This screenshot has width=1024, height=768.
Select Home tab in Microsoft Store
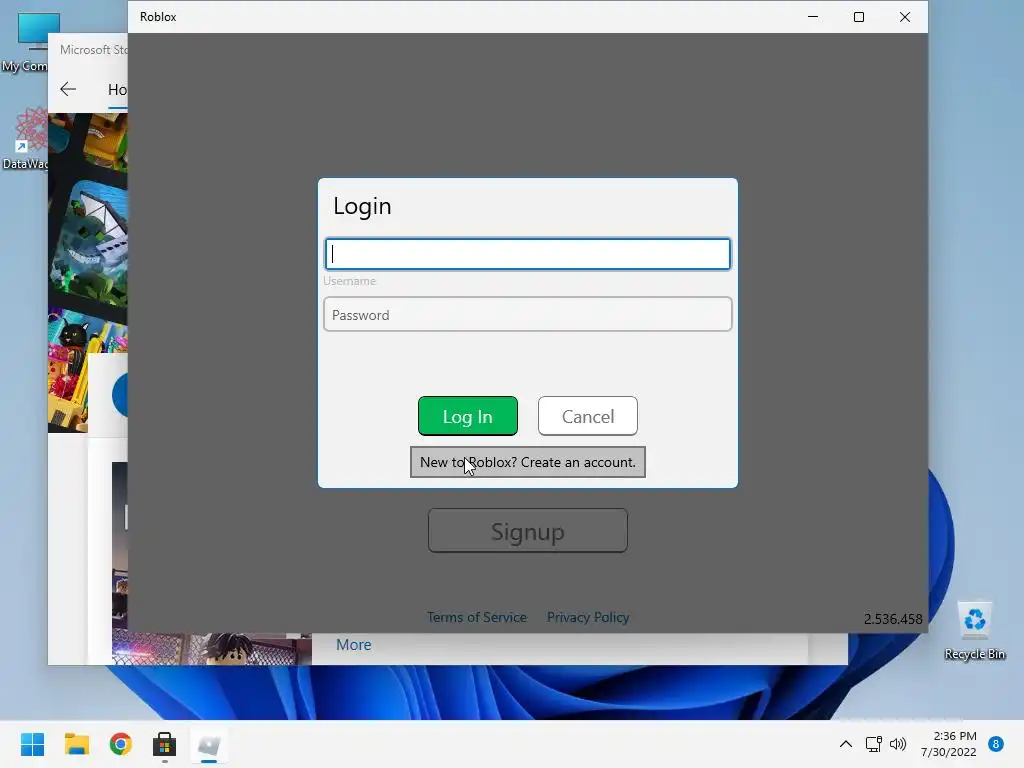click(x=118, y=89)
